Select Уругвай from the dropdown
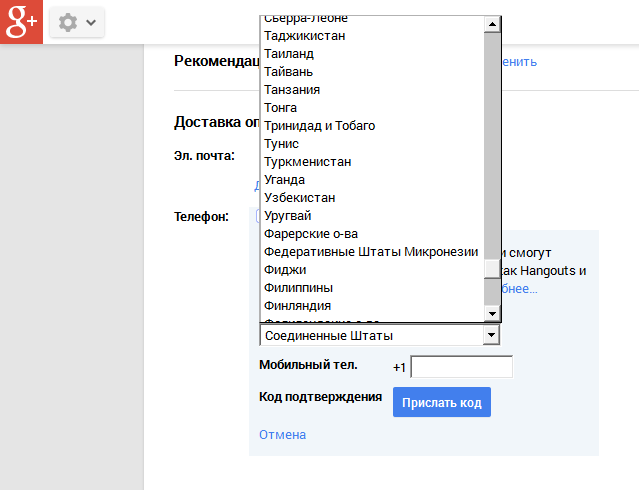The height and width of the screenshot is (490, 639). pyautogui.click(x=289, y=216)
